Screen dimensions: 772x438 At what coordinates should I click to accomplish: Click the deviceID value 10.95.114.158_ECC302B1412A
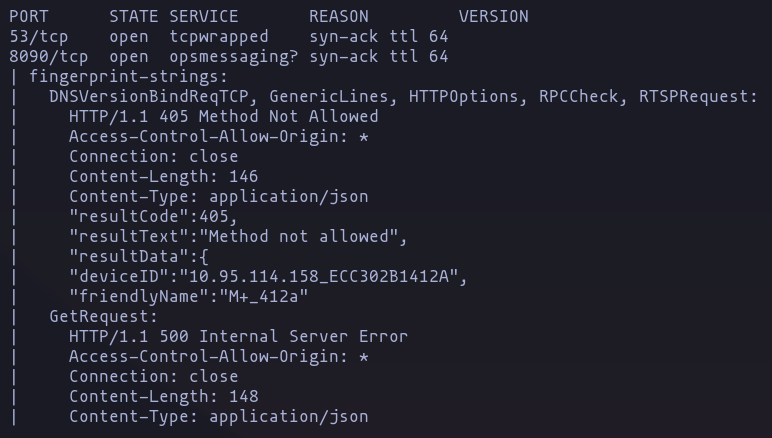pos(319,277)
